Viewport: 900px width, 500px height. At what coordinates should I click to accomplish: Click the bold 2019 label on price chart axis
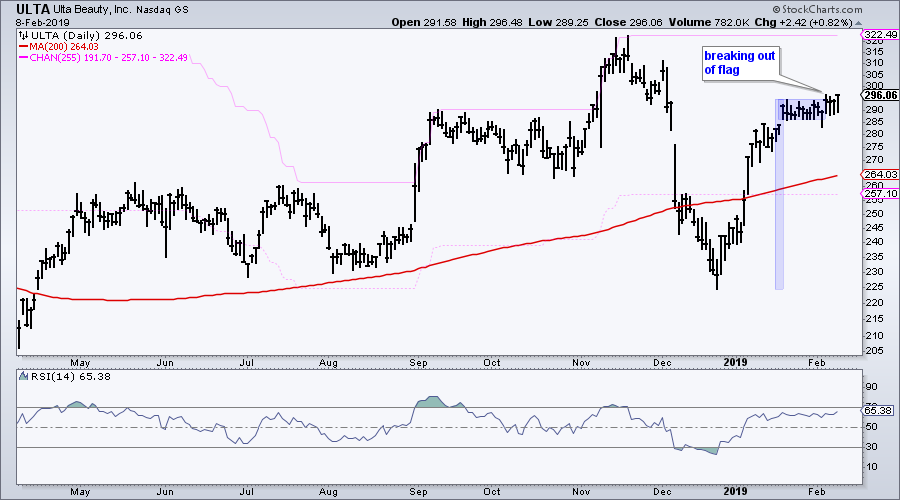[735, 363]
